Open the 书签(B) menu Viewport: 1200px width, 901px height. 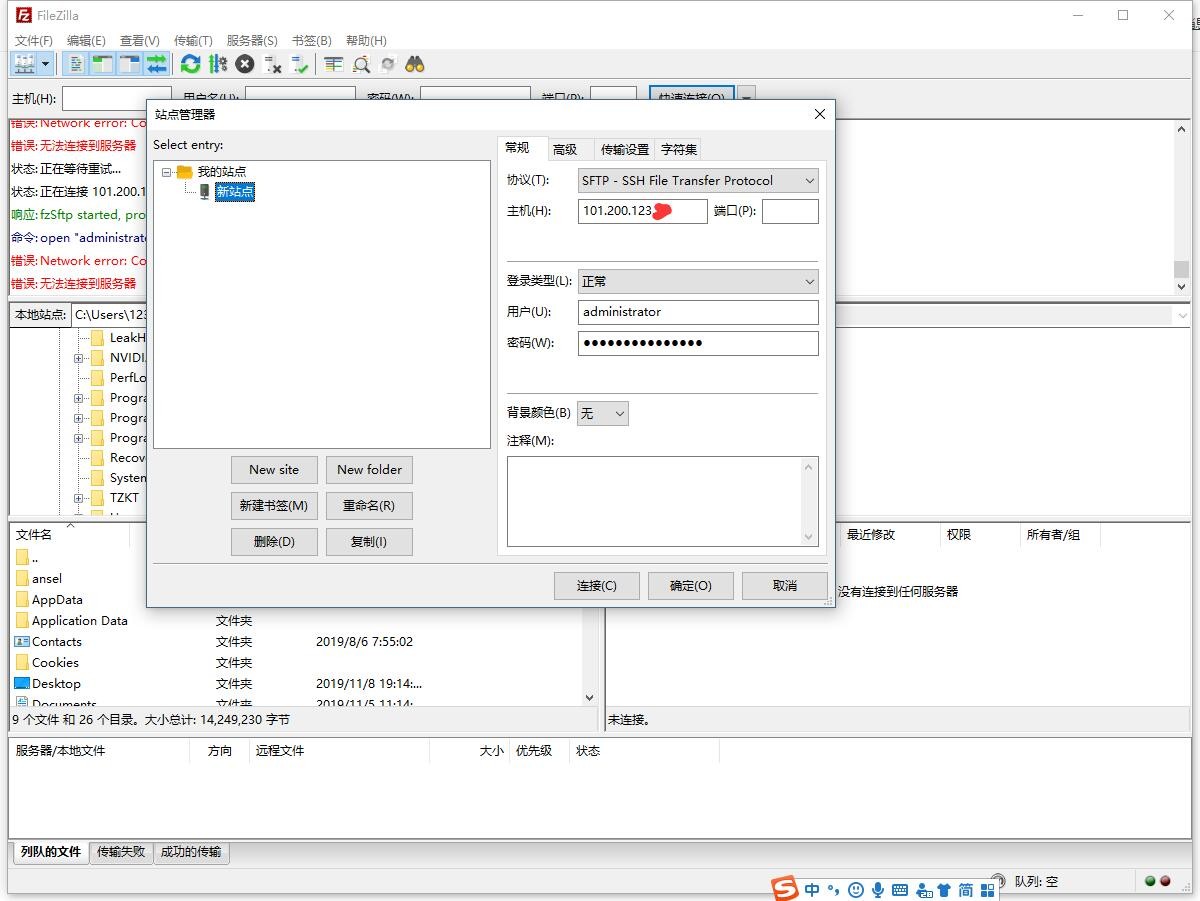pyautogui.click(x=311, y=40)
